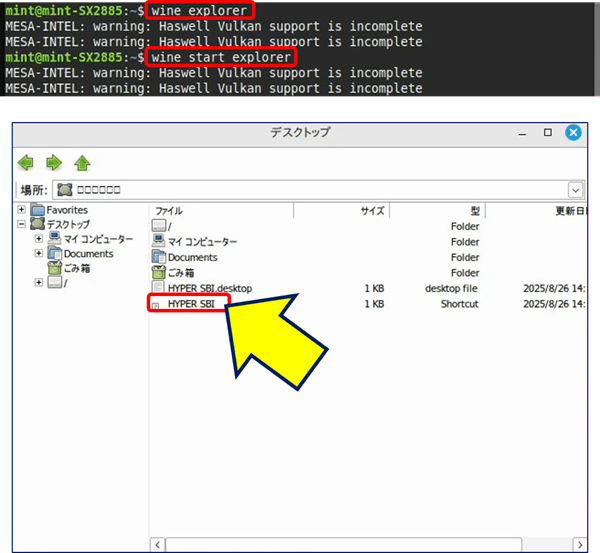Click the 'wine explorer' command in terminal
This screenshot has height=553, width=600.
[x=199, y=10]
